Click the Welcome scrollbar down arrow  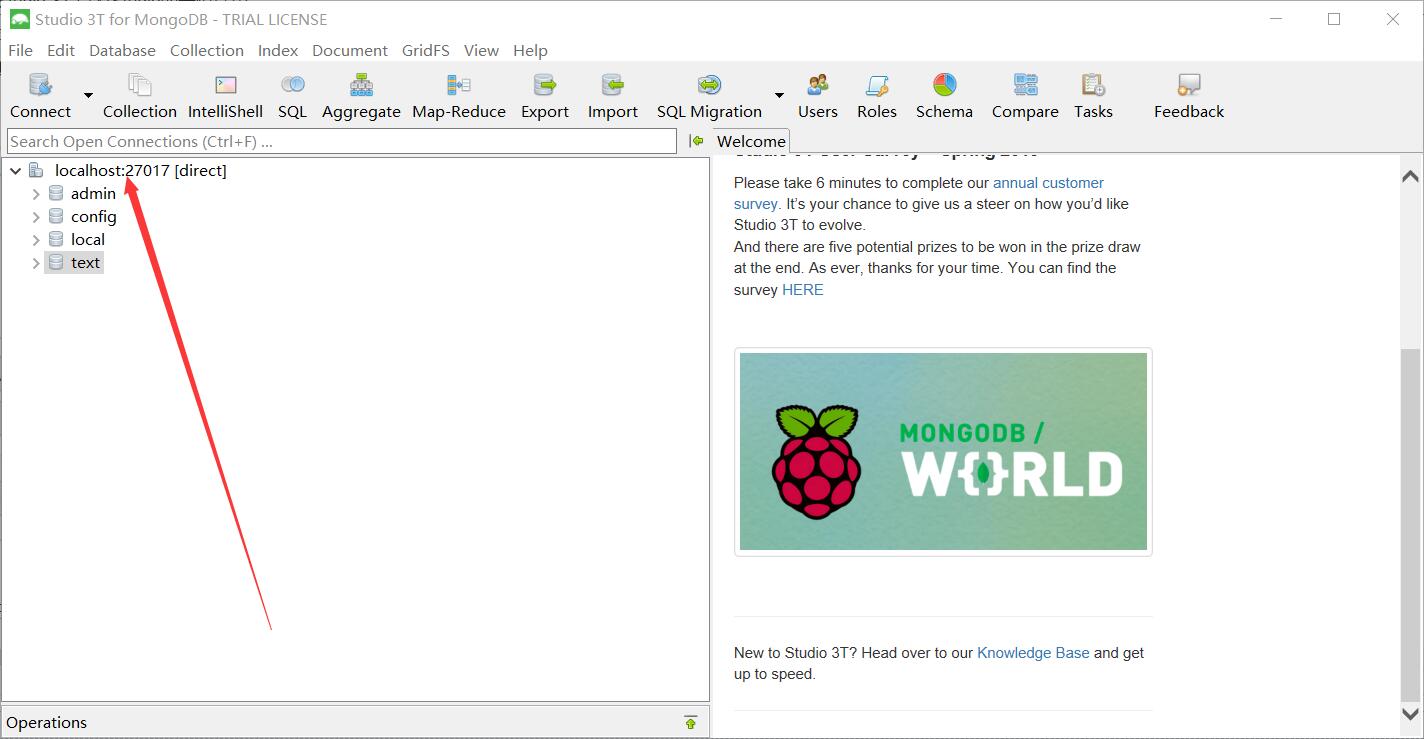[x=1410, y=714]
